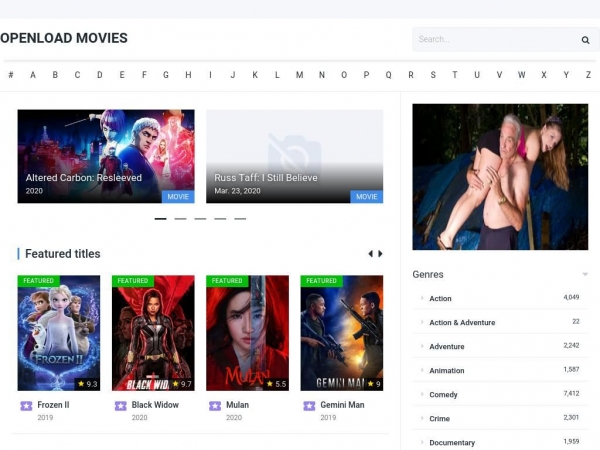Viewport: 600px width, 450px height.
Task: Select letter A in the index
Action: click(33, 75)
